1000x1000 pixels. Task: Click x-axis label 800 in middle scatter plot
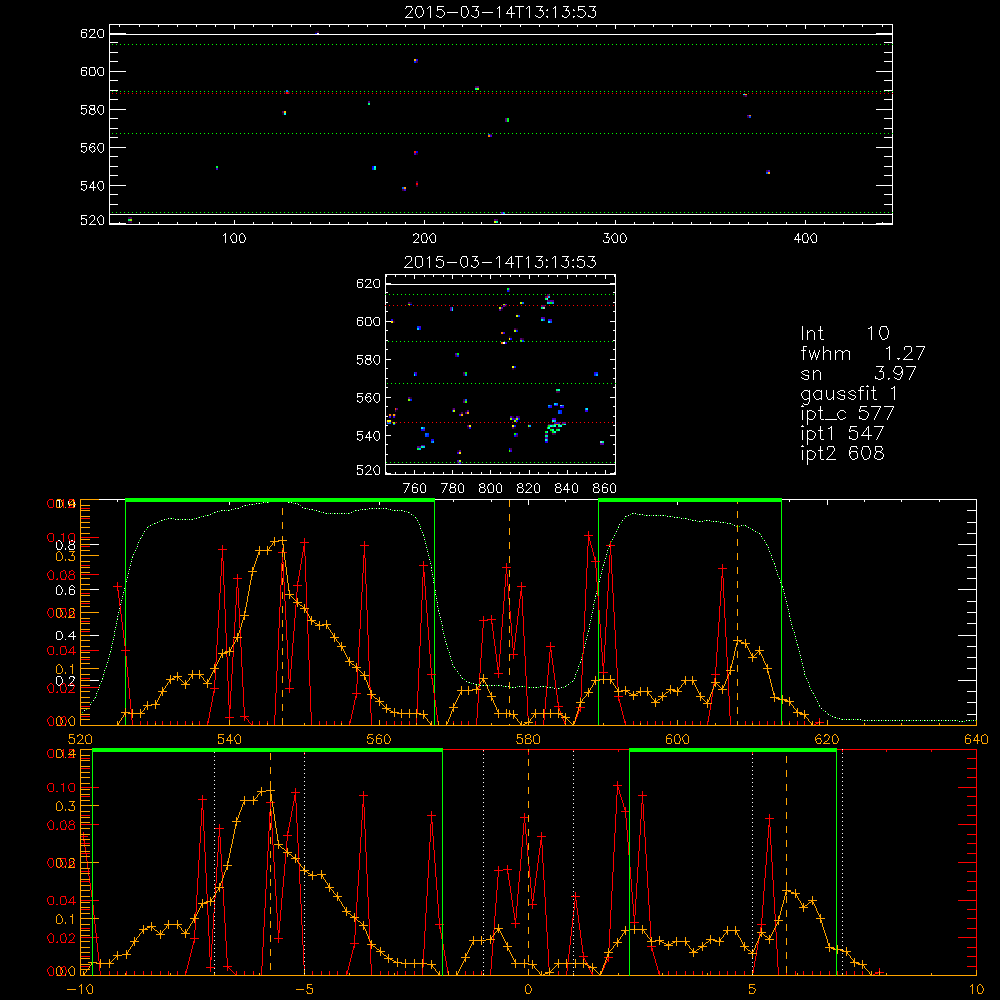(490, 489)
